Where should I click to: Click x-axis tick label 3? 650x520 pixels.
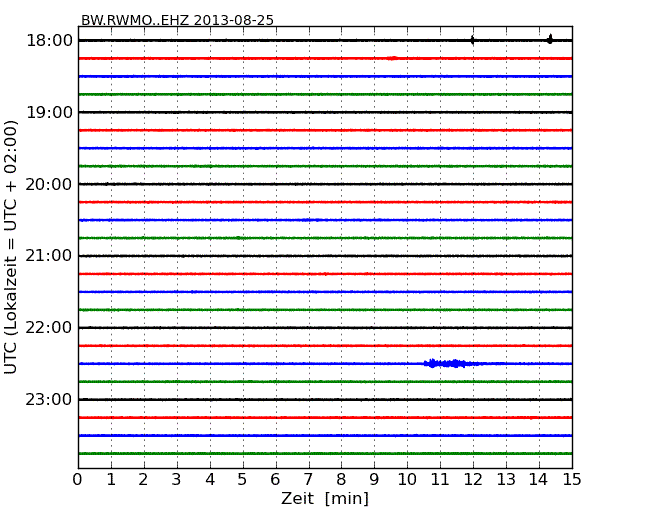[x=177, y=480]
